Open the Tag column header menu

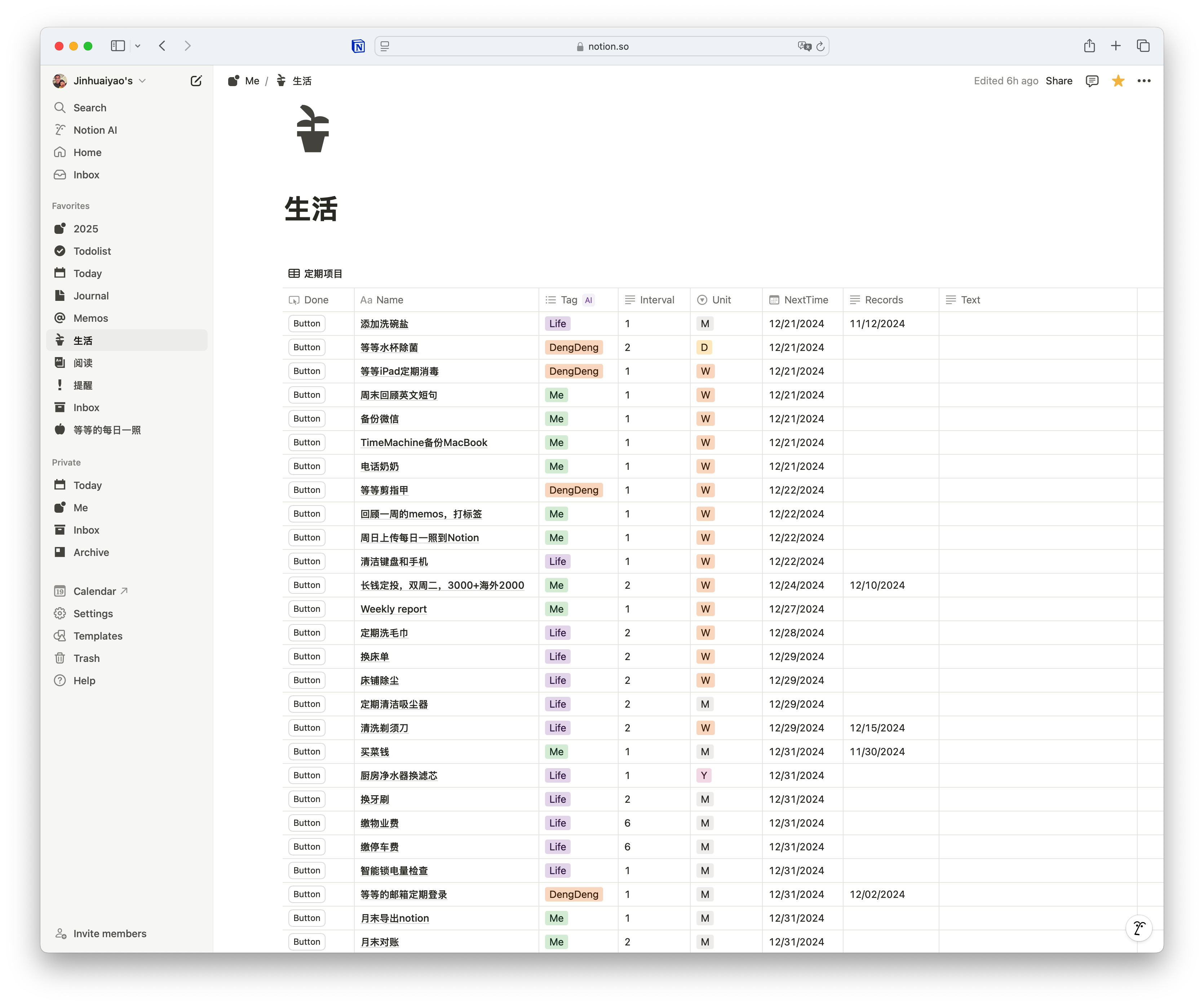point(578,300)
